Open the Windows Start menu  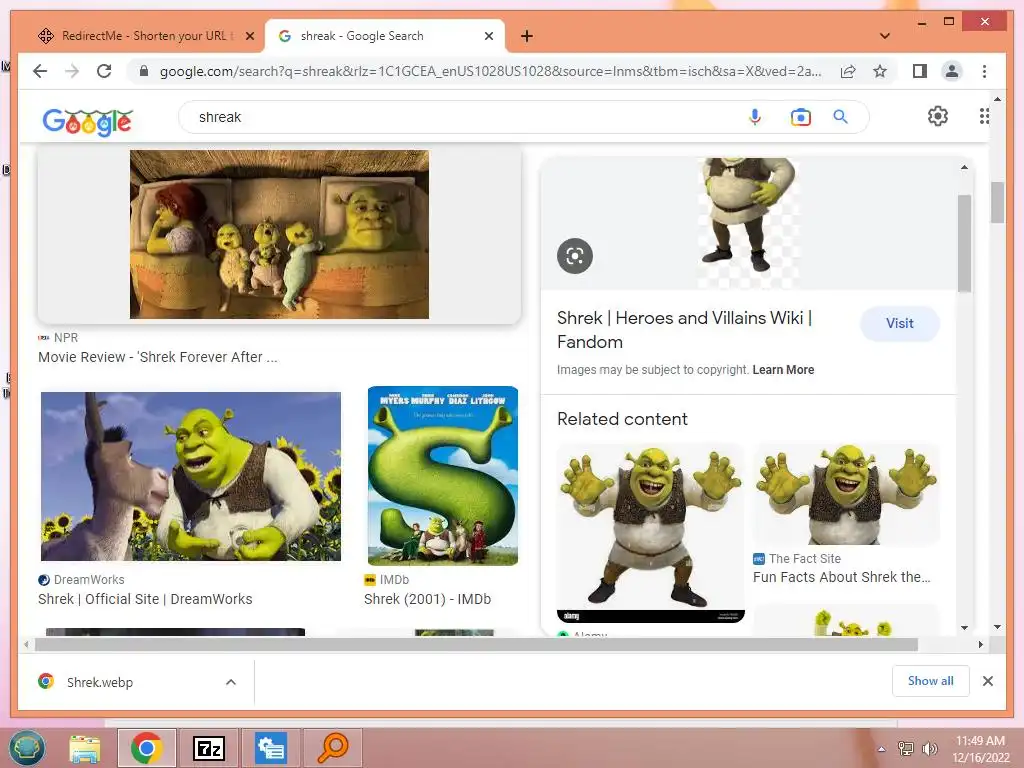pos(27,748)
